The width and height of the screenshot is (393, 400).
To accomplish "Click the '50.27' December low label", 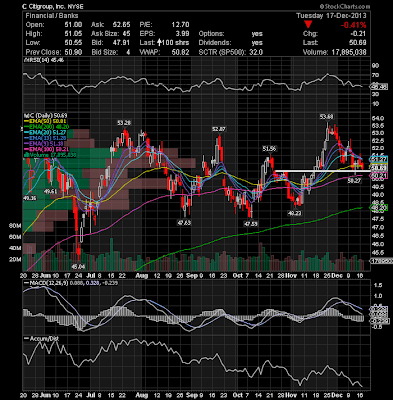I will [355, 181].
